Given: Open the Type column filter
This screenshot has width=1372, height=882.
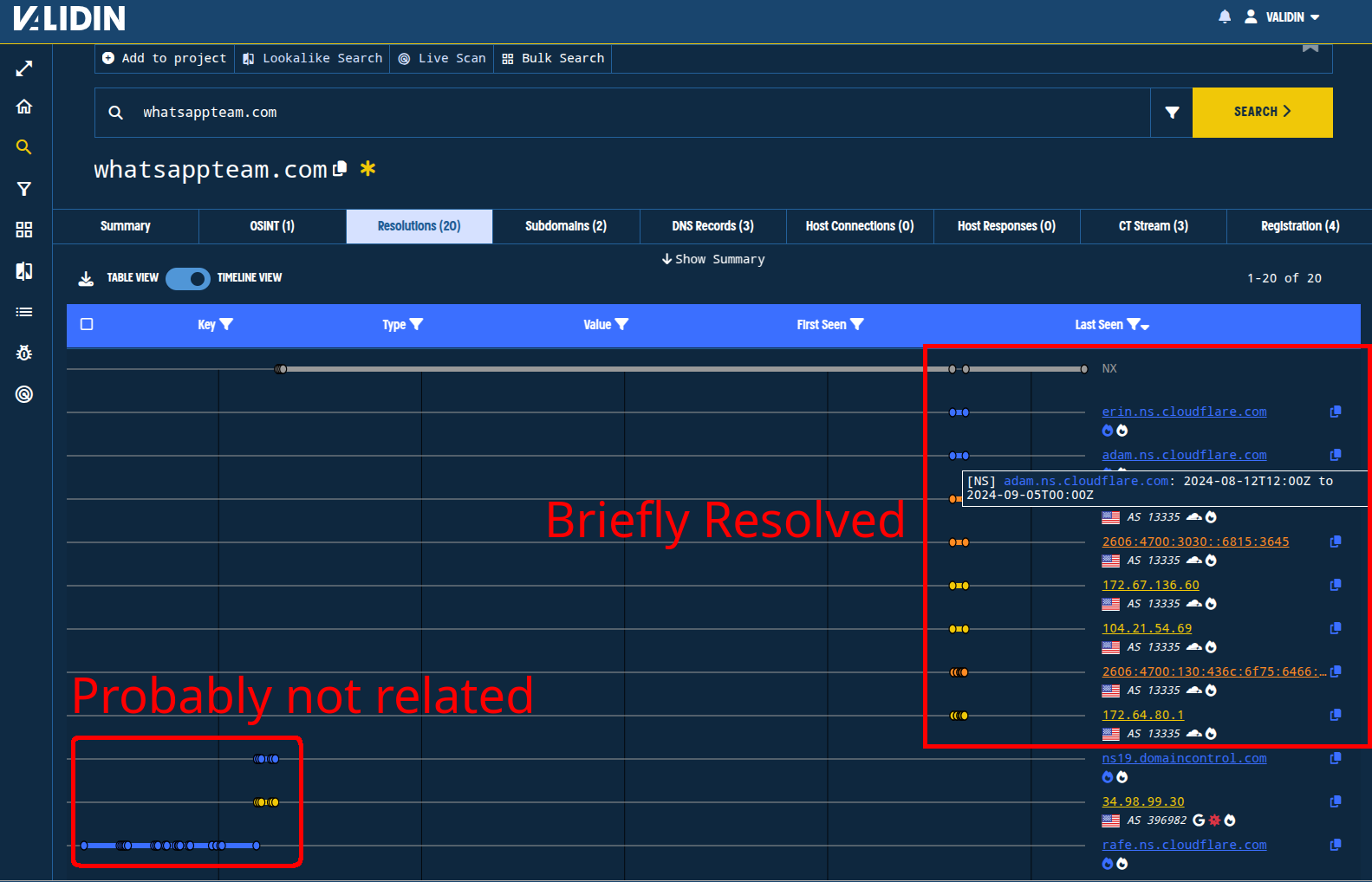Looking at the screenshot, I should point(416,324).
